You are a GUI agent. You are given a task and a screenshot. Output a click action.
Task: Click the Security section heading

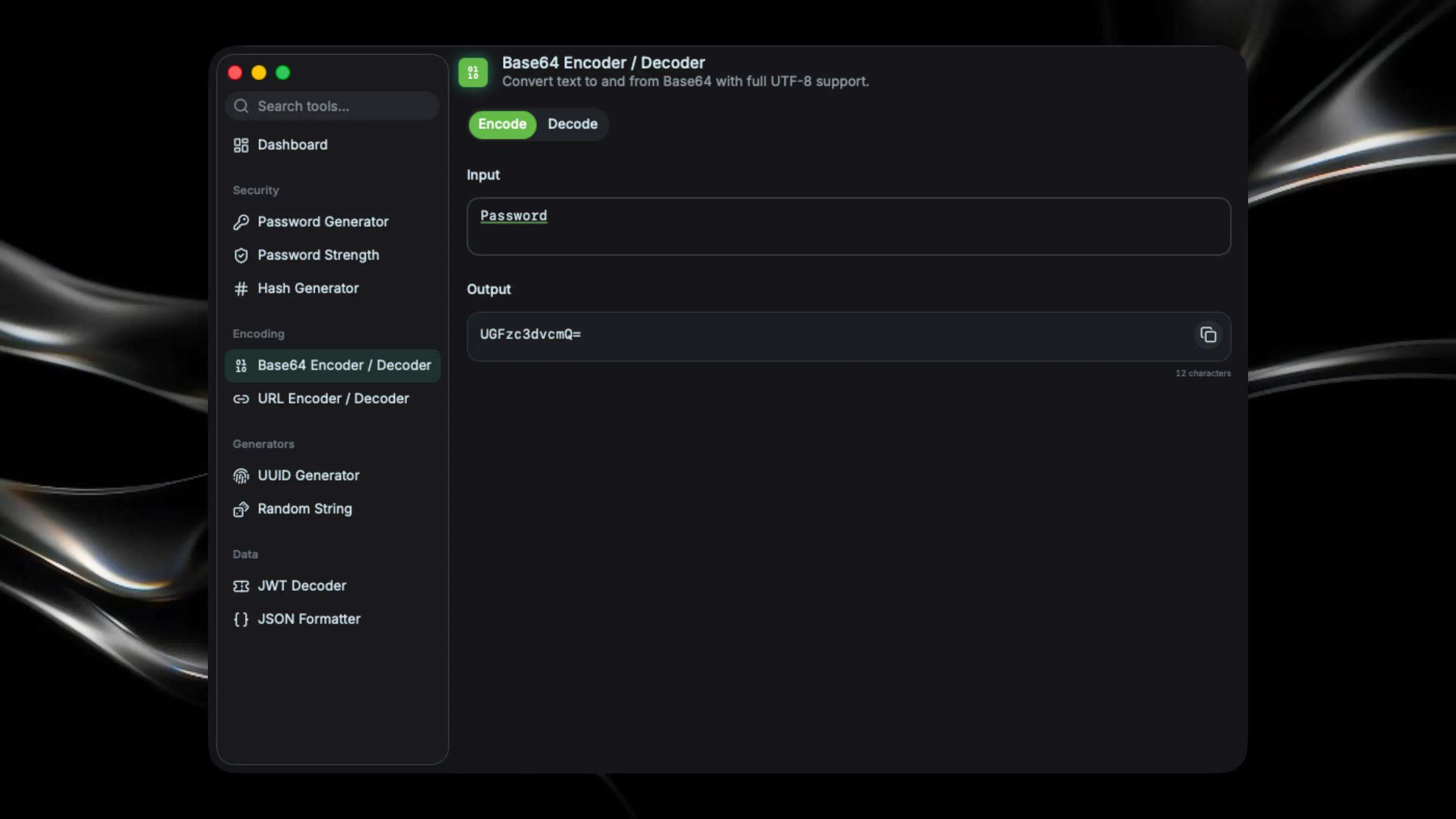click(255, 191)
